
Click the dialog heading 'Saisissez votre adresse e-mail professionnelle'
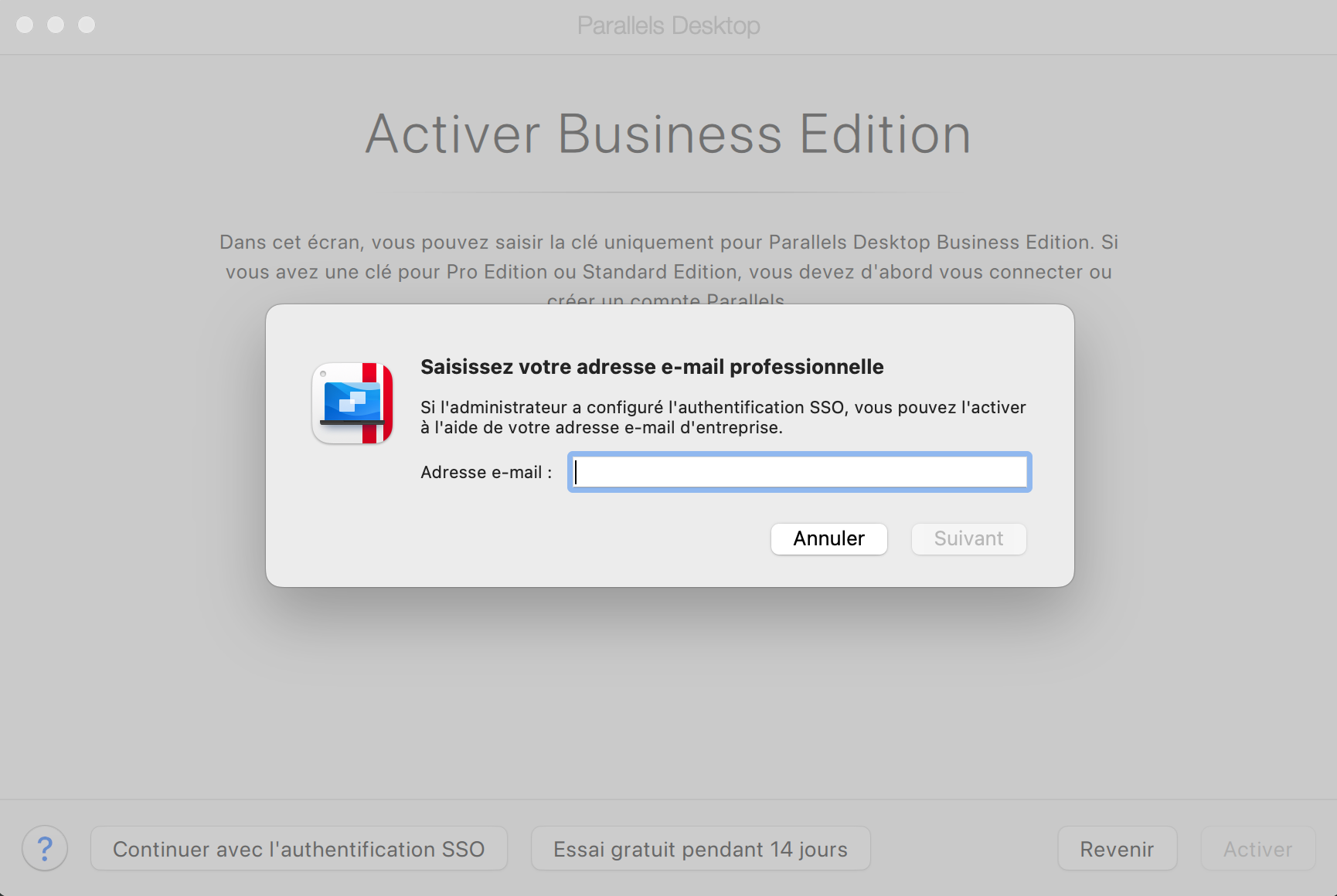tap(651, 367)
